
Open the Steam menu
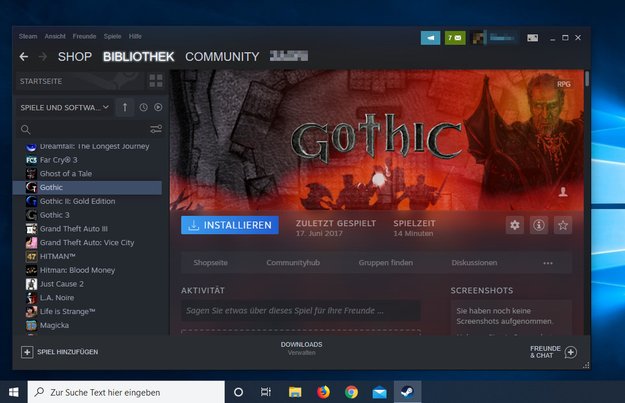point(28,36)
